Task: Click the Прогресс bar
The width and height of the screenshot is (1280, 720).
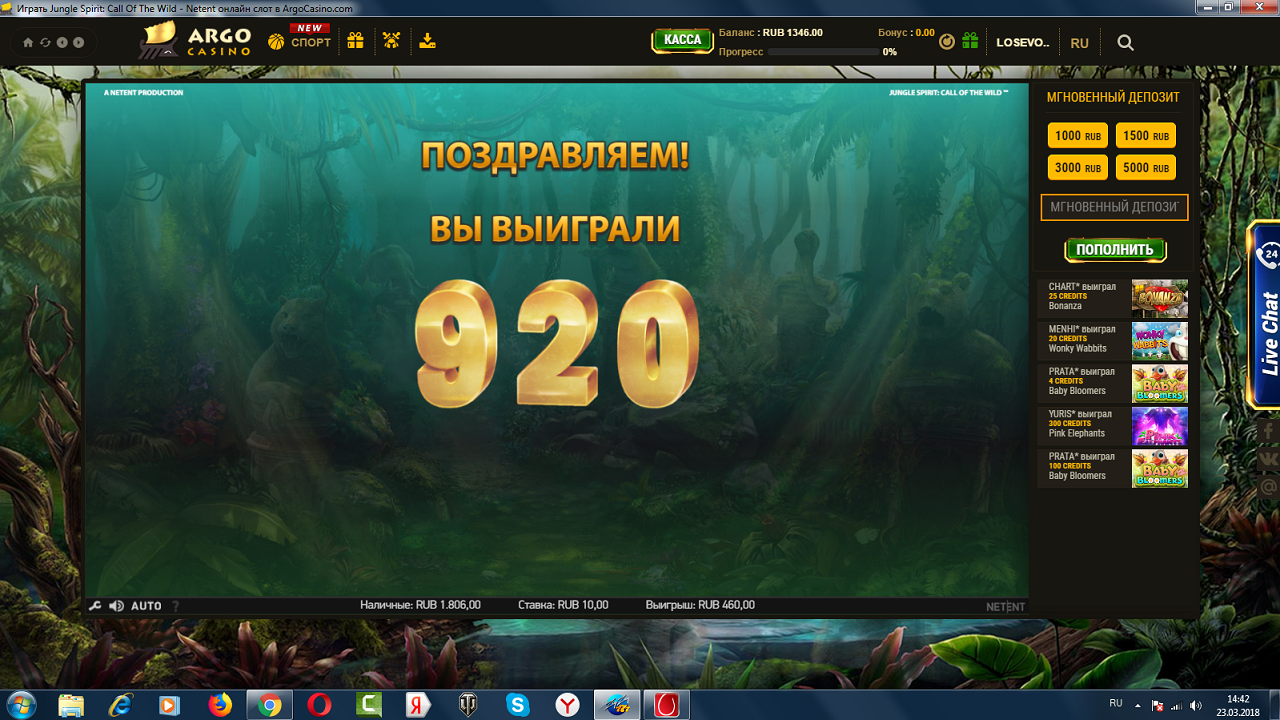Action: [824, 52]
